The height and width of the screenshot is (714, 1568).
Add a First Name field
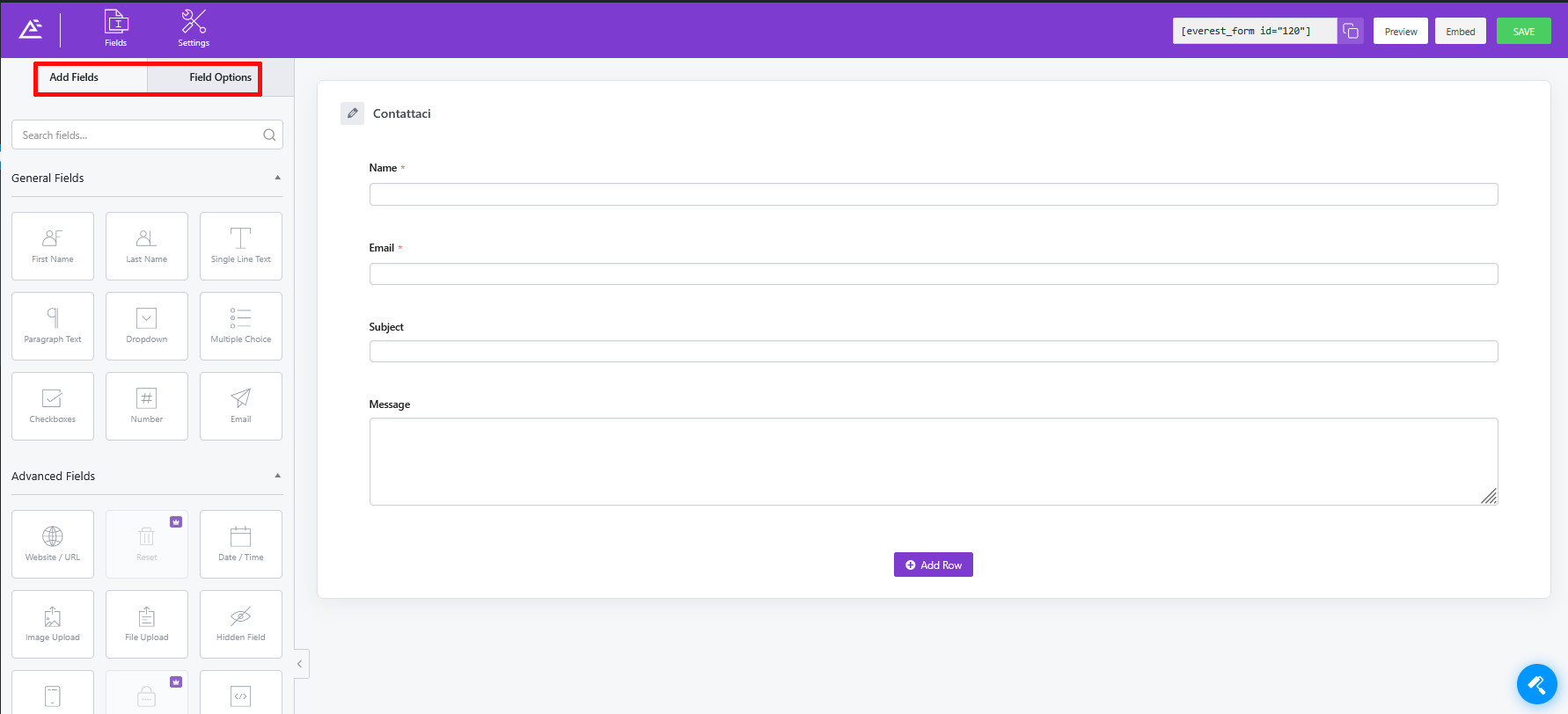pos(53,246)
